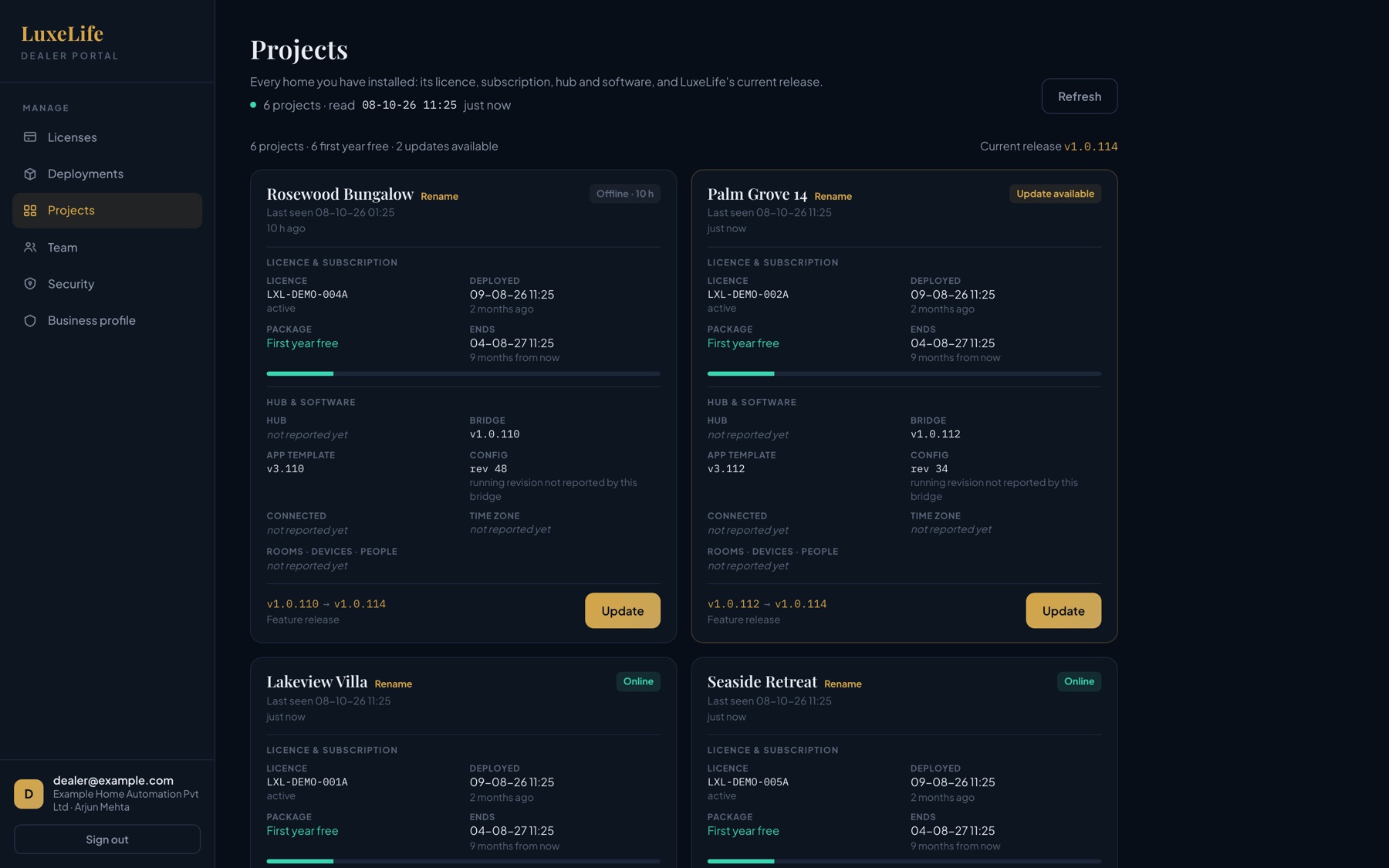Image resolution: width=1389 pixels, height=868 pixels.
Task: Click the config rev 34 value
Action: tap(929, 469)
